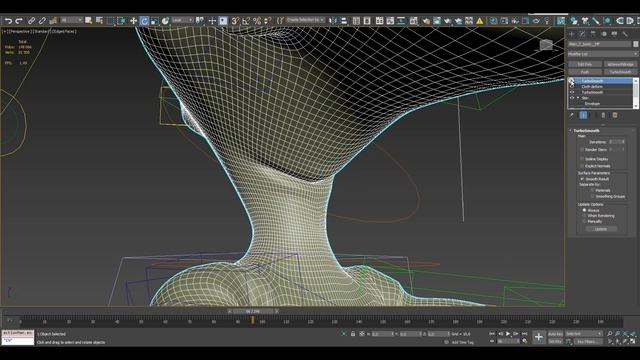This screenshot has width=640, height=360.
Task: Click the Set Key button
Action: 555,341
